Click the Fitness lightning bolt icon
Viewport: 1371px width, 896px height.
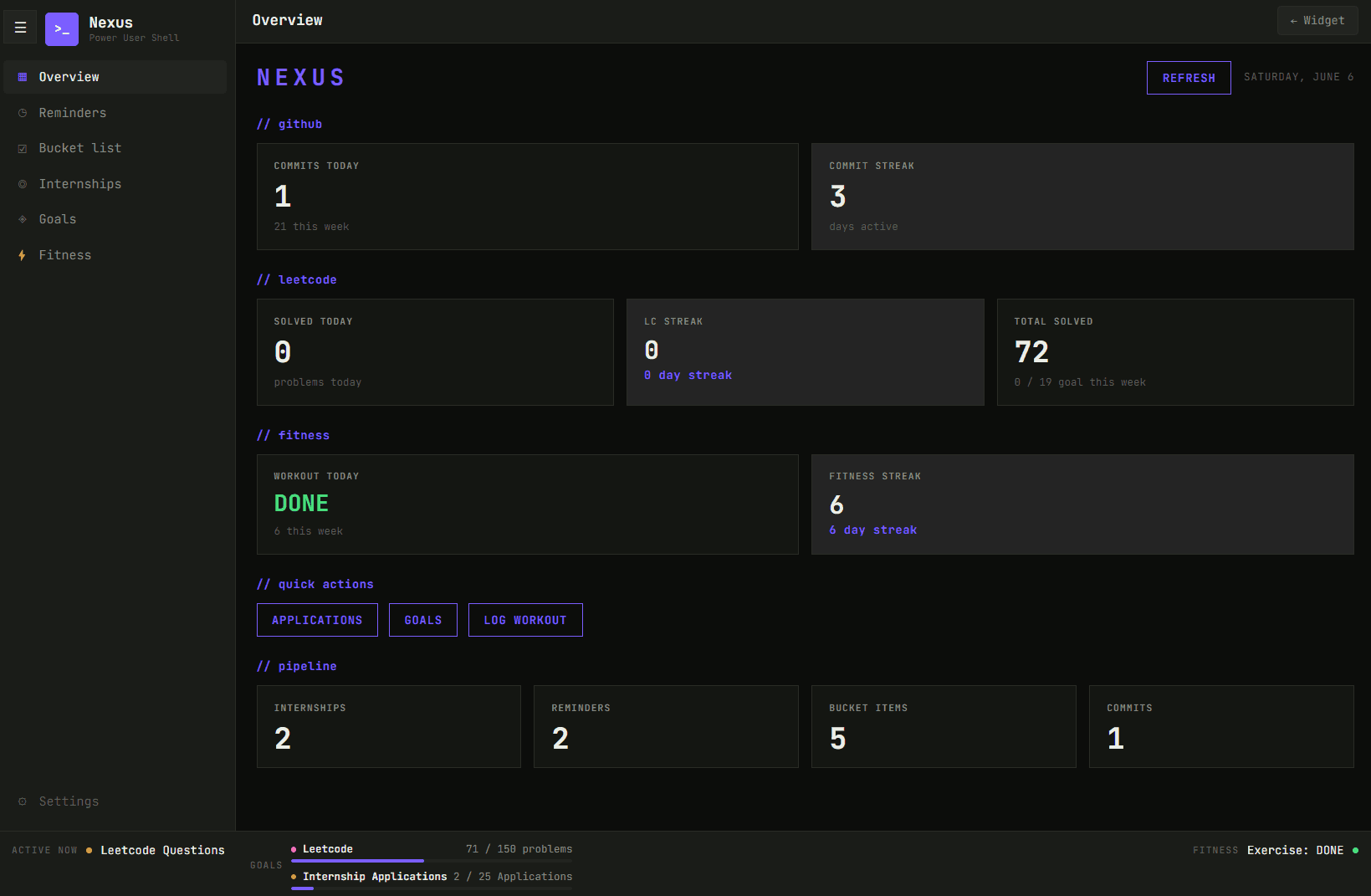coord(23,255)
